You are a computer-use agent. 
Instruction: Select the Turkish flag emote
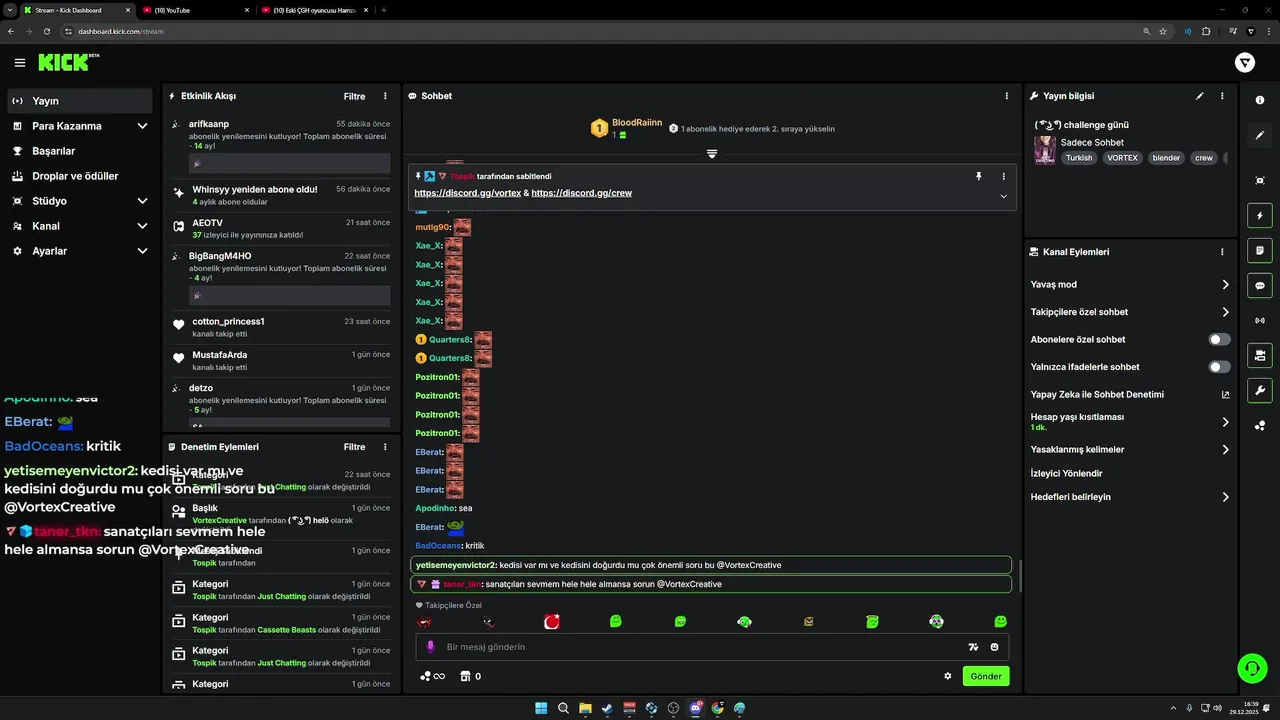pyautogui.click(x=551, y=622)
